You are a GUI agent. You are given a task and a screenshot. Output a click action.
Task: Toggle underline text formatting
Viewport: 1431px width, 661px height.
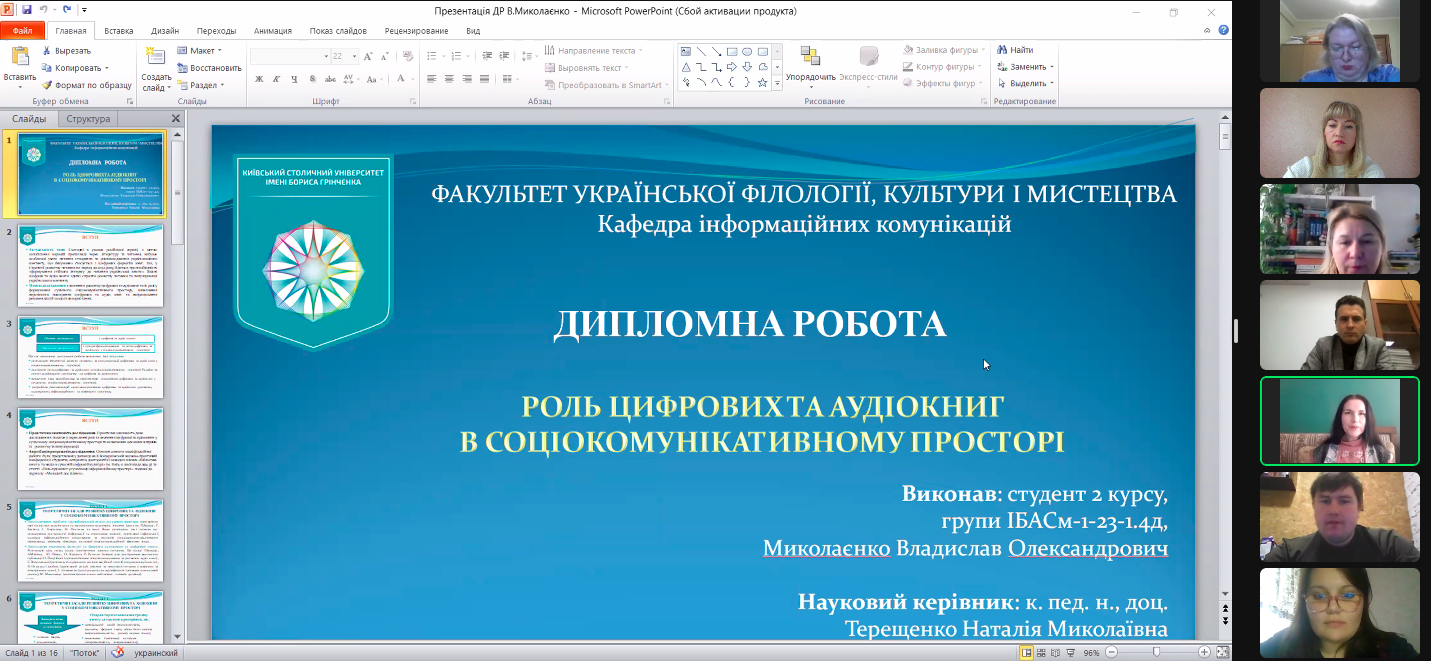click(x=293, y=79)
